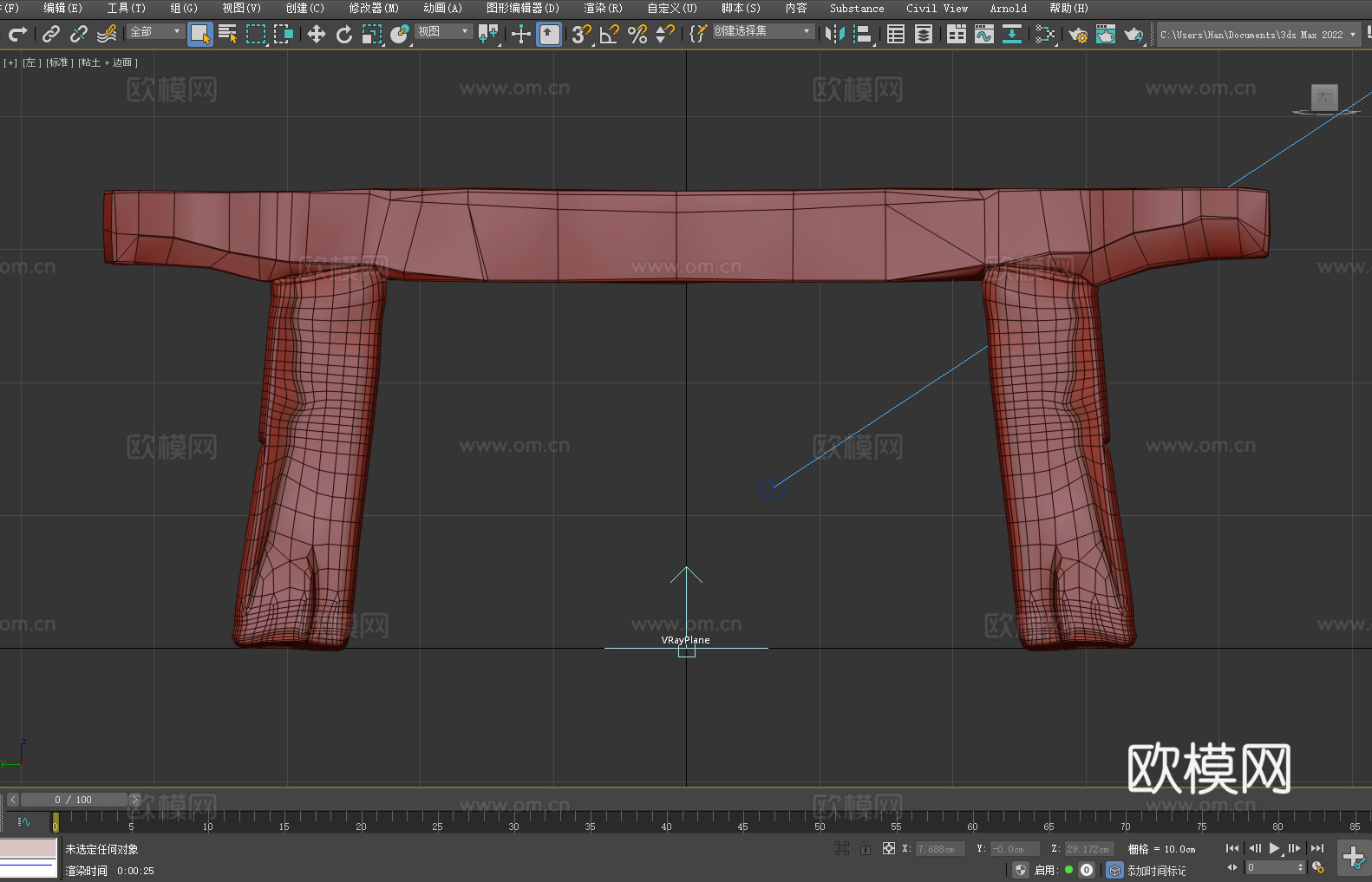The width and height of the screenshot is (1372, 882).
Task: Open the 创建选择集 named selection dropdown
Action: click(763, 31)
